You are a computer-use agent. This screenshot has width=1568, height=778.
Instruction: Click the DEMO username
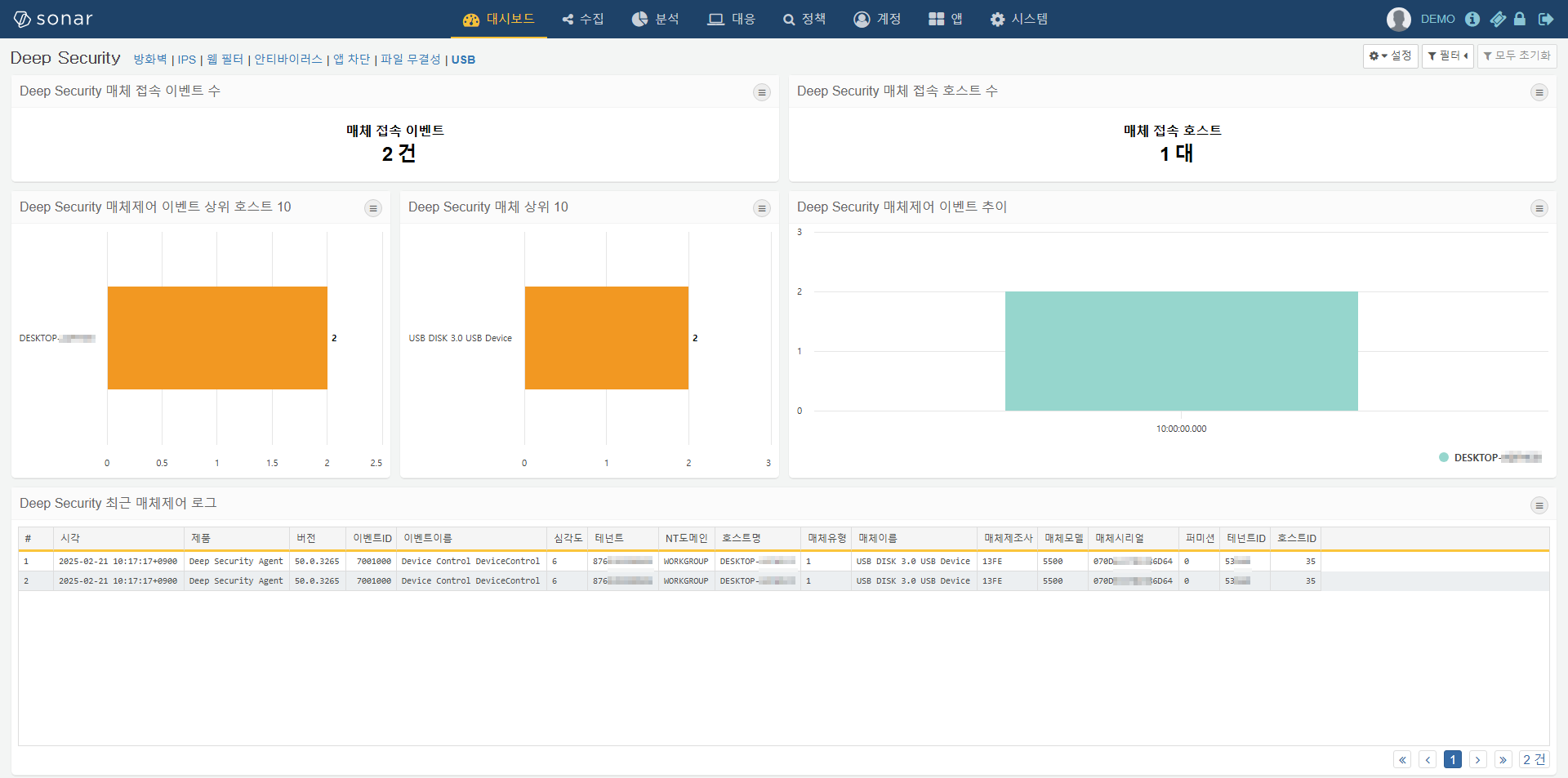tap(1437, 19)
